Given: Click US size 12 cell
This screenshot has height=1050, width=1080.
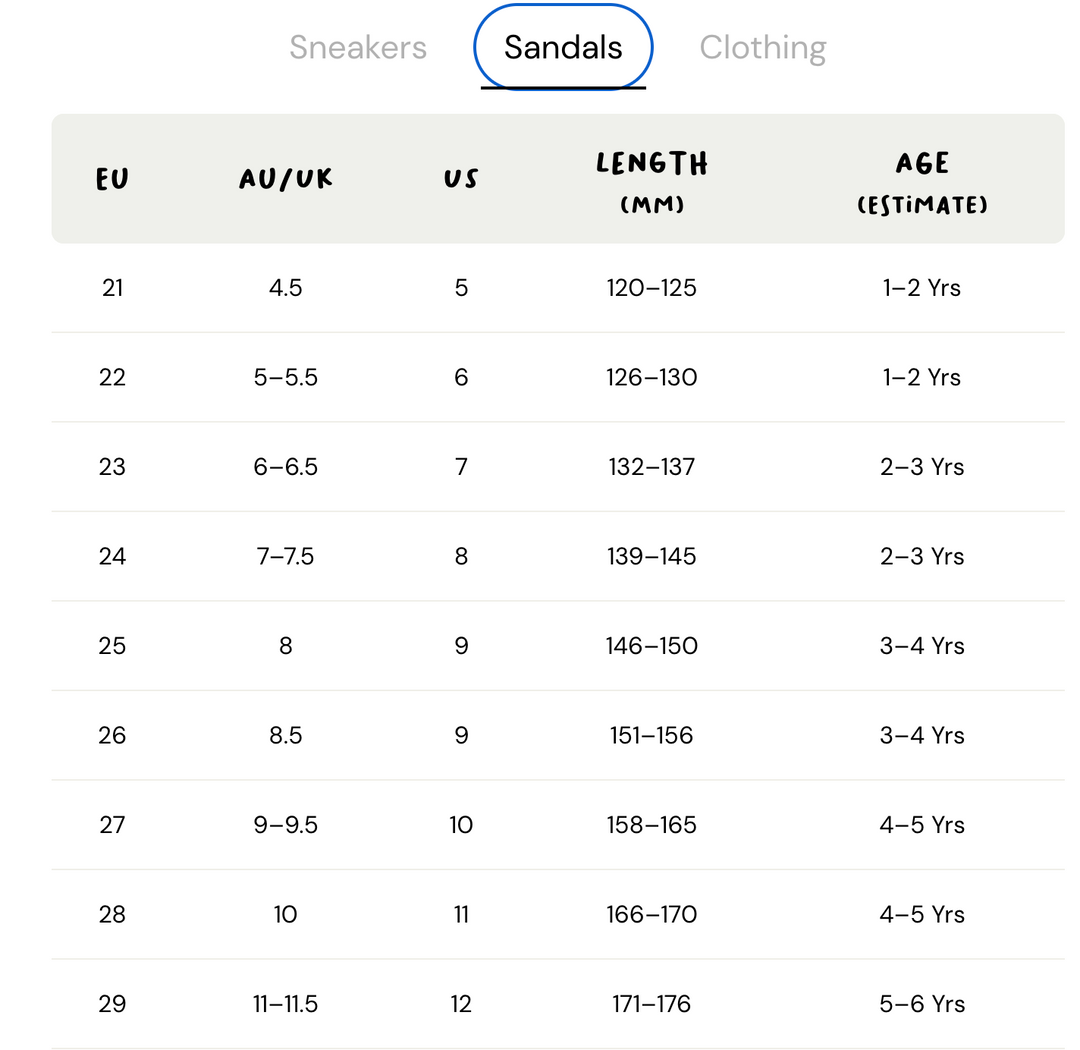Looking at the screenshot, I should (x=461, y=1005).
